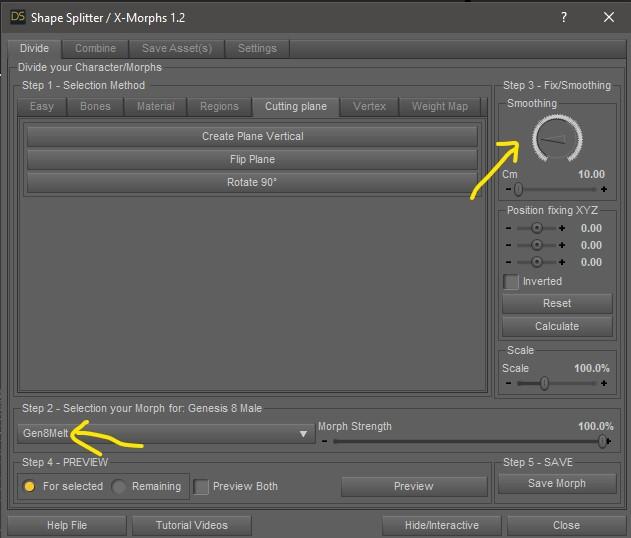Viewport: 631px width, 538px height.
Task: Click the Calculate button
Action: 557,326
